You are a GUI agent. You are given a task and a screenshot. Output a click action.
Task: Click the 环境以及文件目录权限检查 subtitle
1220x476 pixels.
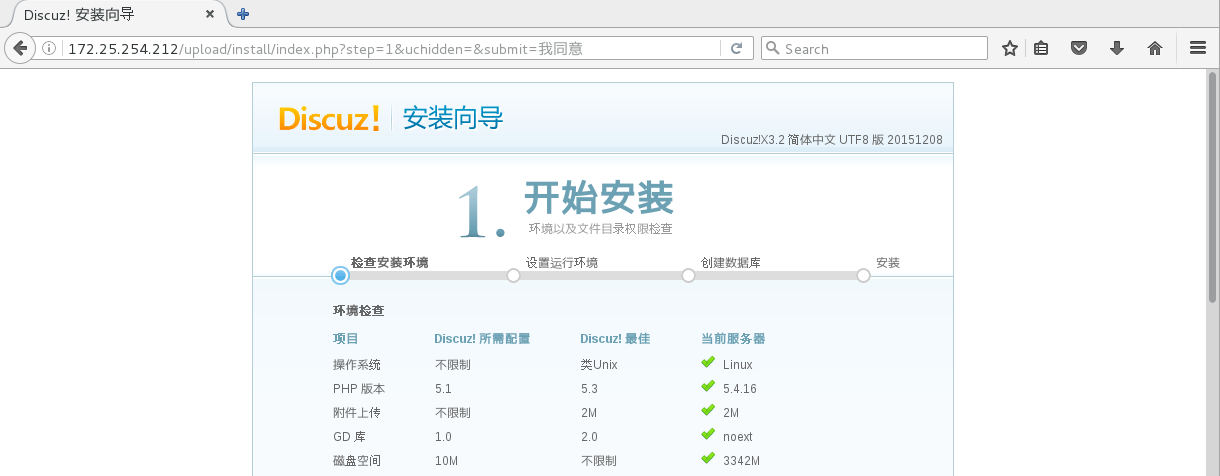pos(600,229)
